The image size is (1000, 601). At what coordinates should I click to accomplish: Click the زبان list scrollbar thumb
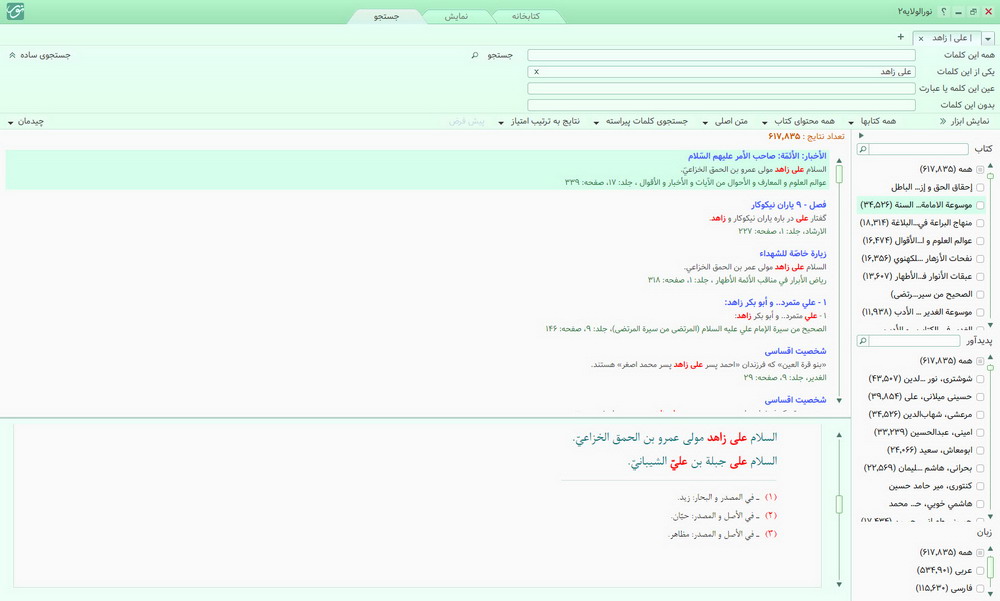click(990, 567)
